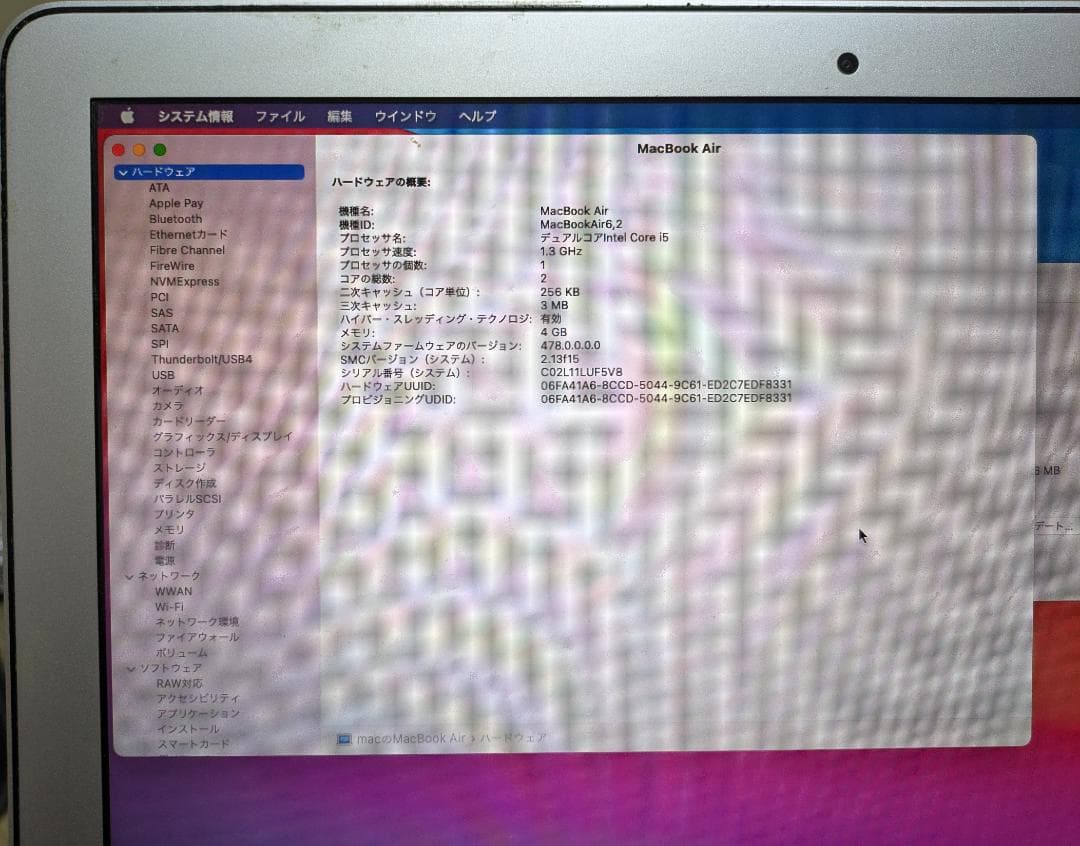Select NVMExpress in the sidebar
This screenshot has width=1080, height=846.
coord(185,281)
